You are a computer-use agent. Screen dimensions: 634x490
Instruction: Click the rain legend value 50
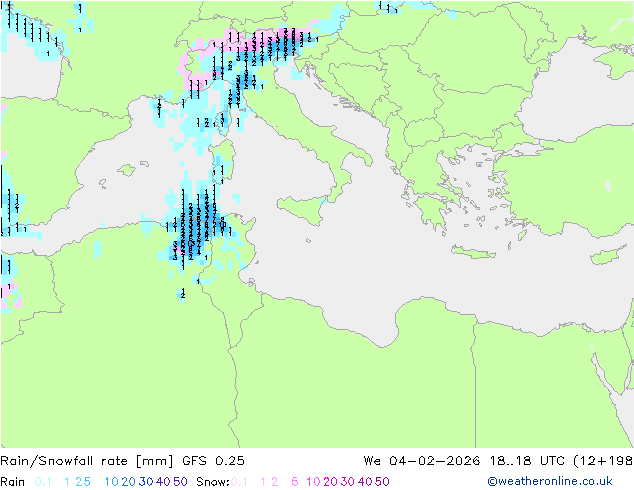(x=180, y=482)
